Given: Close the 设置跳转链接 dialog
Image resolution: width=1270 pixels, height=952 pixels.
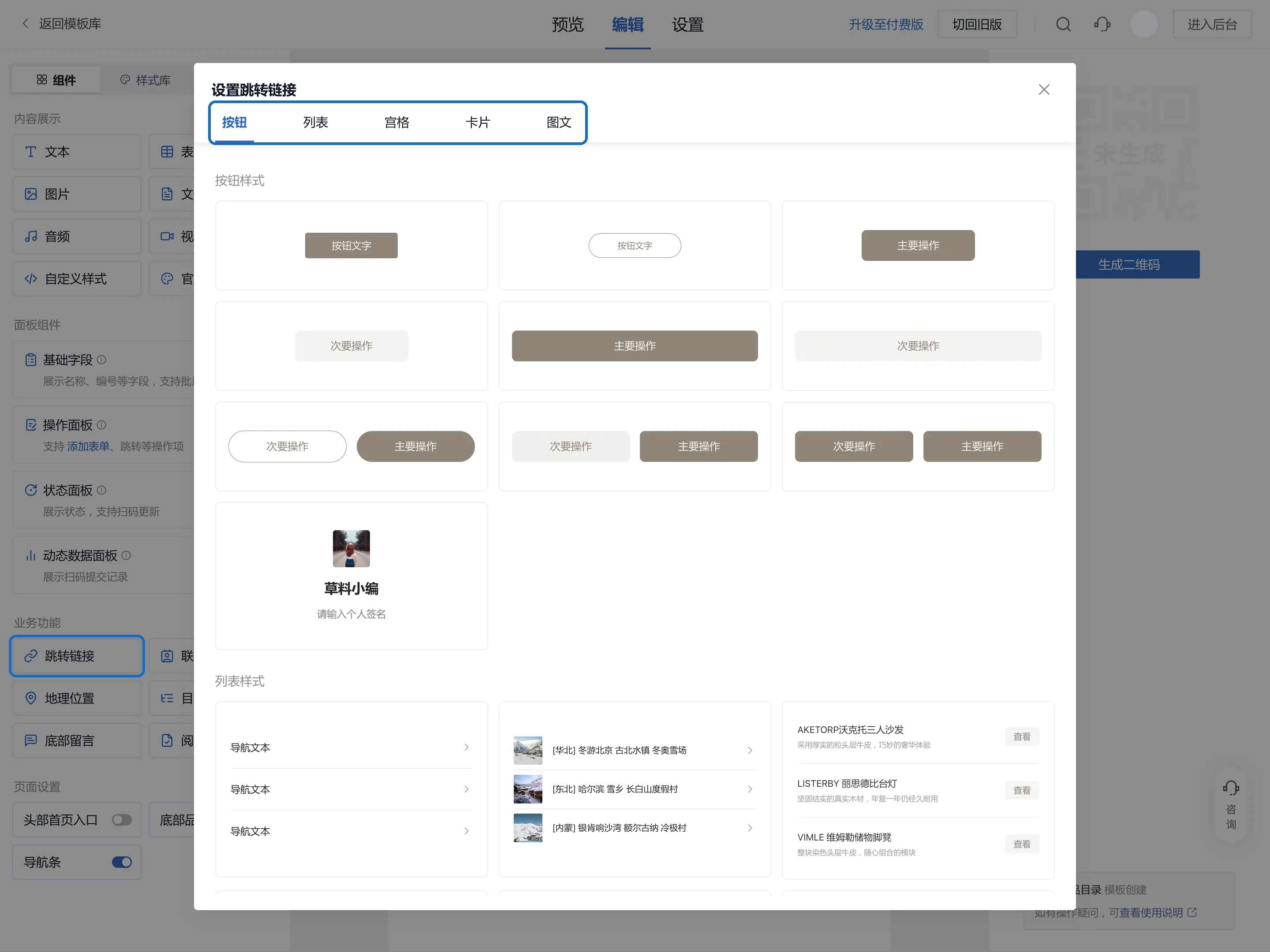Looking at the screenshot, I should 1044,89.
